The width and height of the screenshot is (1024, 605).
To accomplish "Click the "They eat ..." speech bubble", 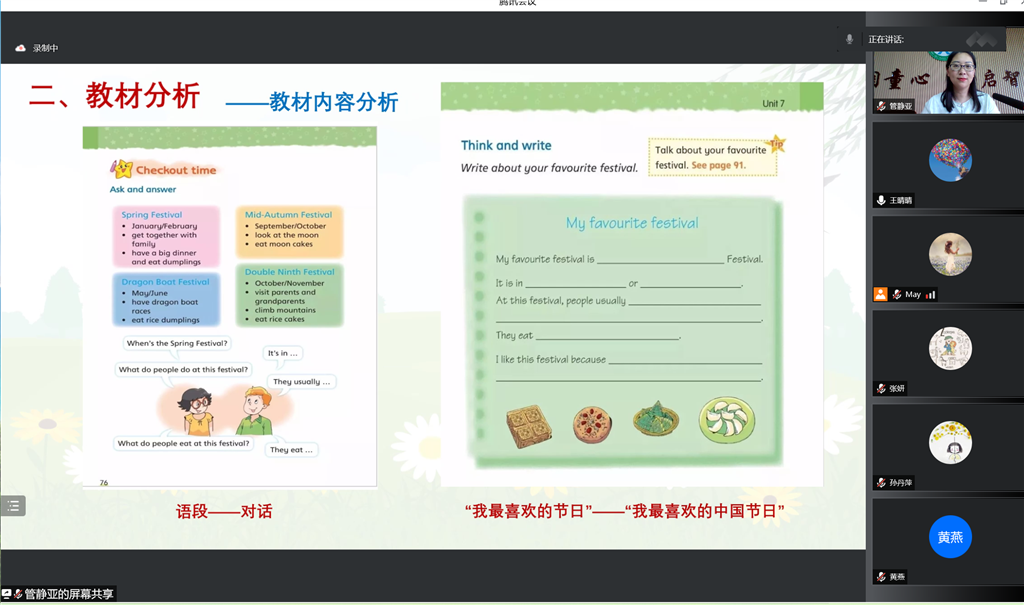I will click(291, 450).
